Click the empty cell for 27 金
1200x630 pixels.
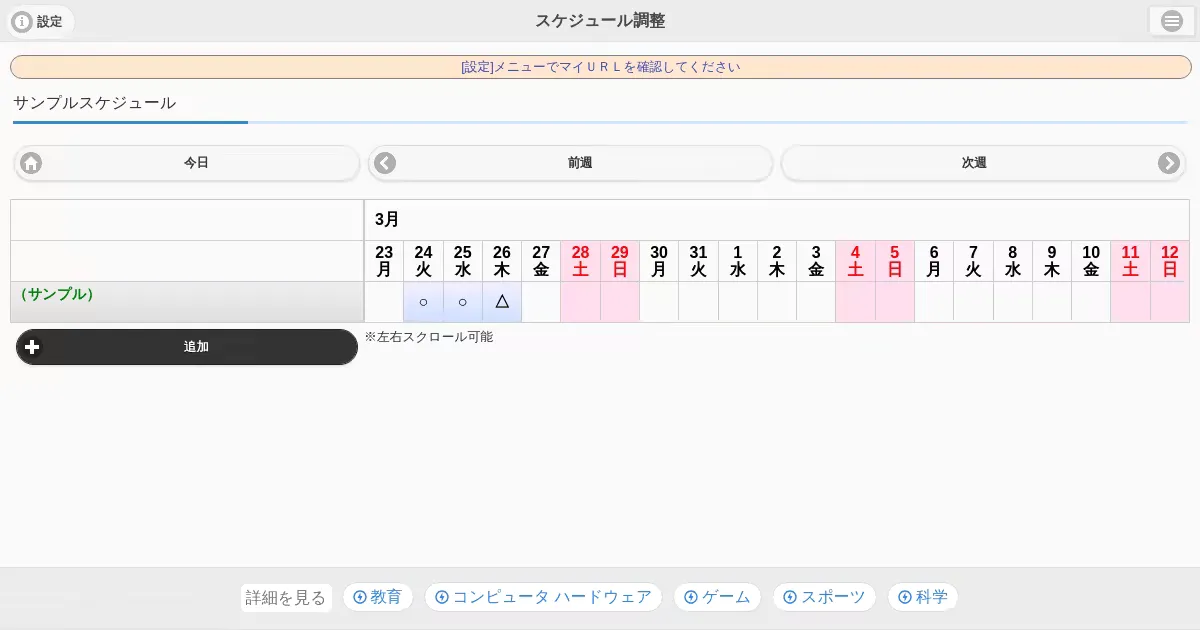coord(541,301)
